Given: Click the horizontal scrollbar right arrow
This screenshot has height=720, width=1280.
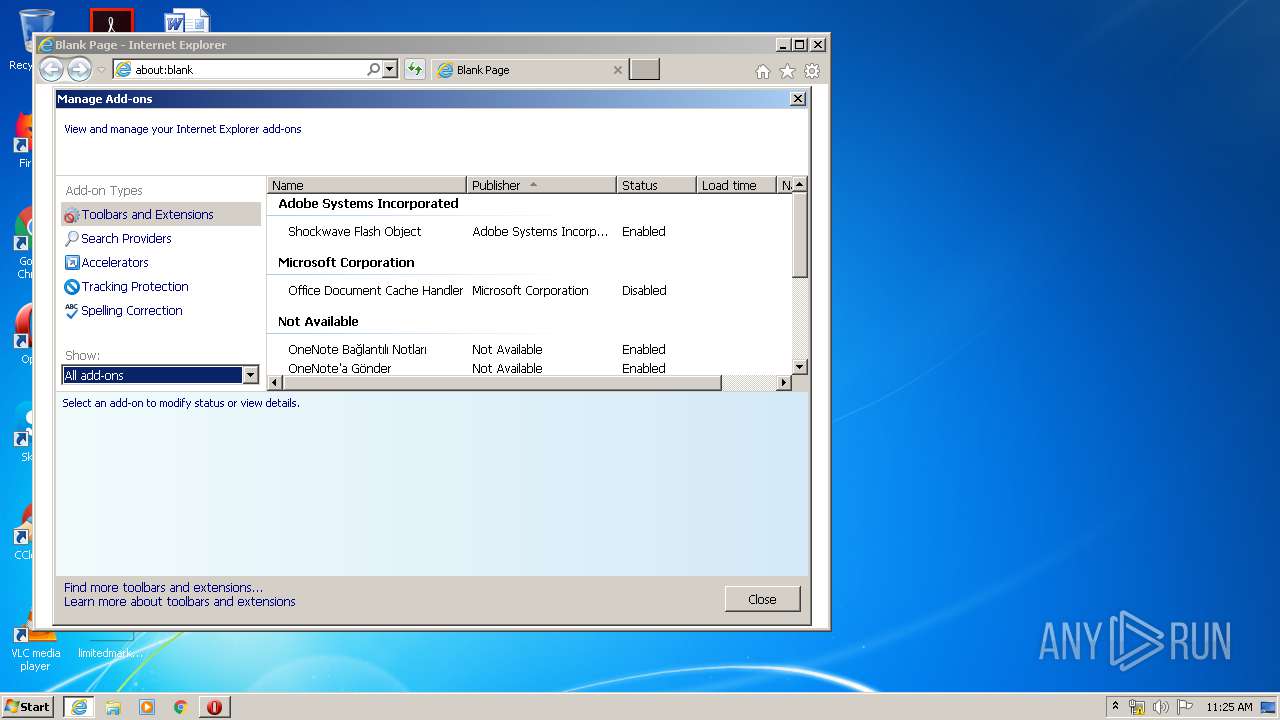Looking at the screenshot, I should (783, 383).
